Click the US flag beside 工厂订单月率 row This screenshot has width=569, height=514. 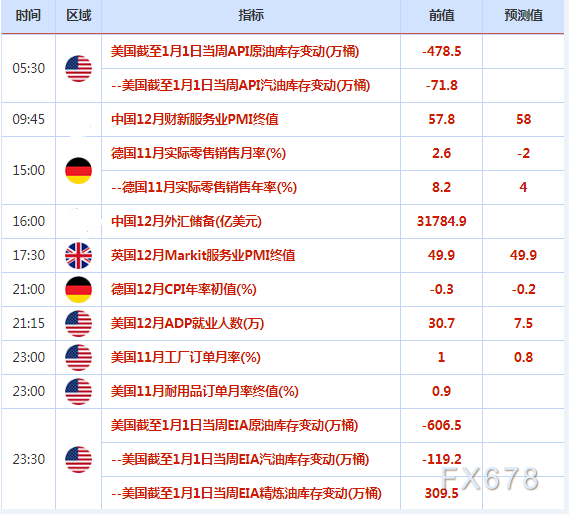point(78,358)
